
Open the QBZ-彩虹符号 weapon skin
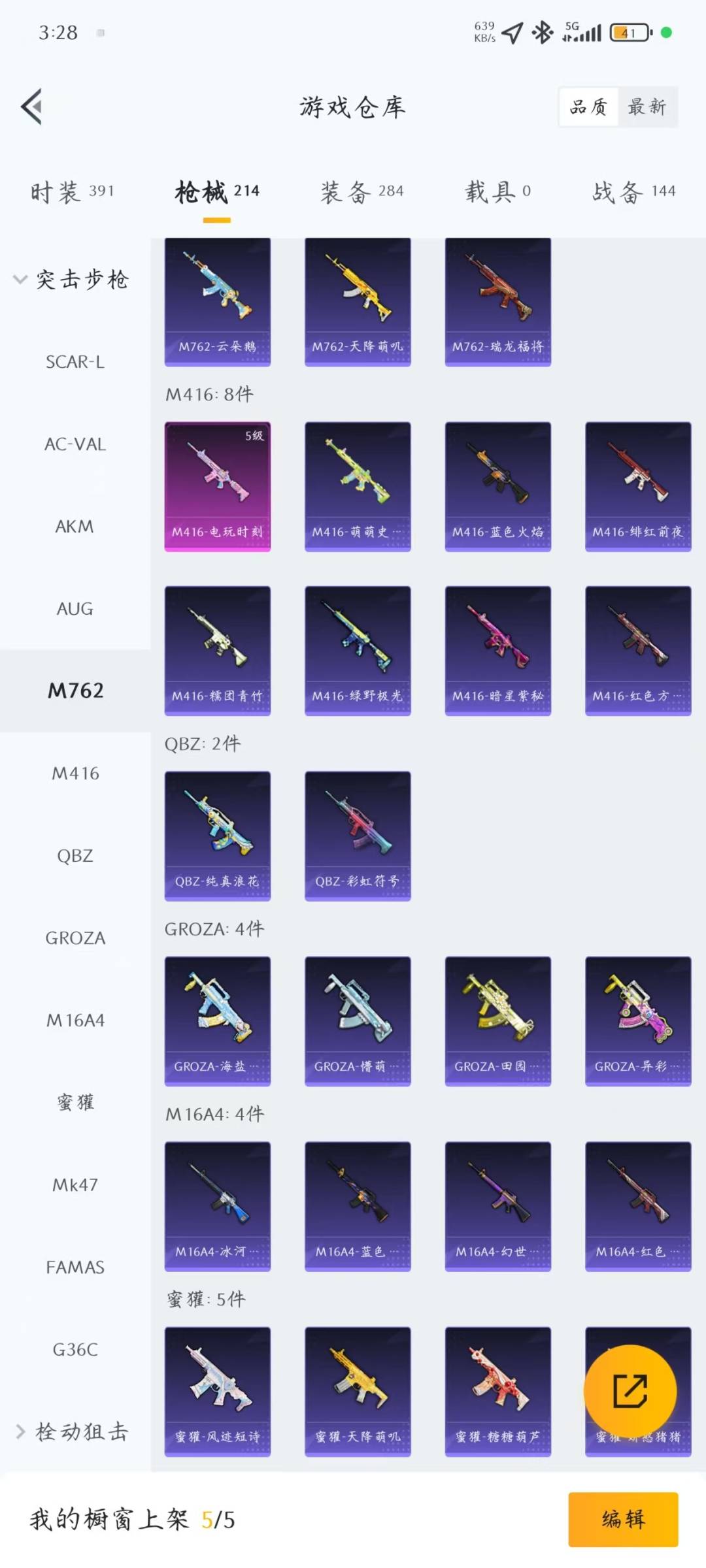(x=358, y=836)
